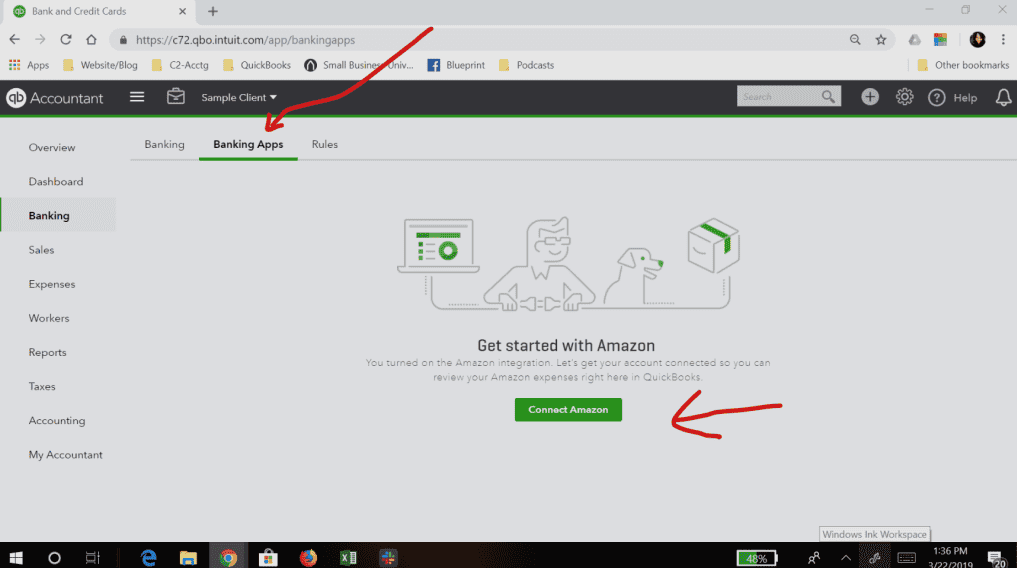Open Taxes in the sidebar
The height and width of the screenshot is (568, 1017).
click(42, 386)
